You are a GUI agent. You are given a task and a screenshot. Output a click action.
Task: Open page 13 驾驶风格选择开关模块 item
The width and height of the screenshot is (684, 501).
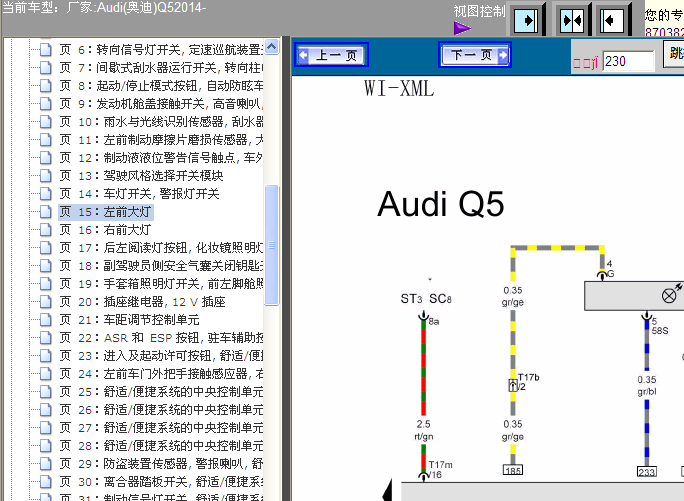coord(141,176)
